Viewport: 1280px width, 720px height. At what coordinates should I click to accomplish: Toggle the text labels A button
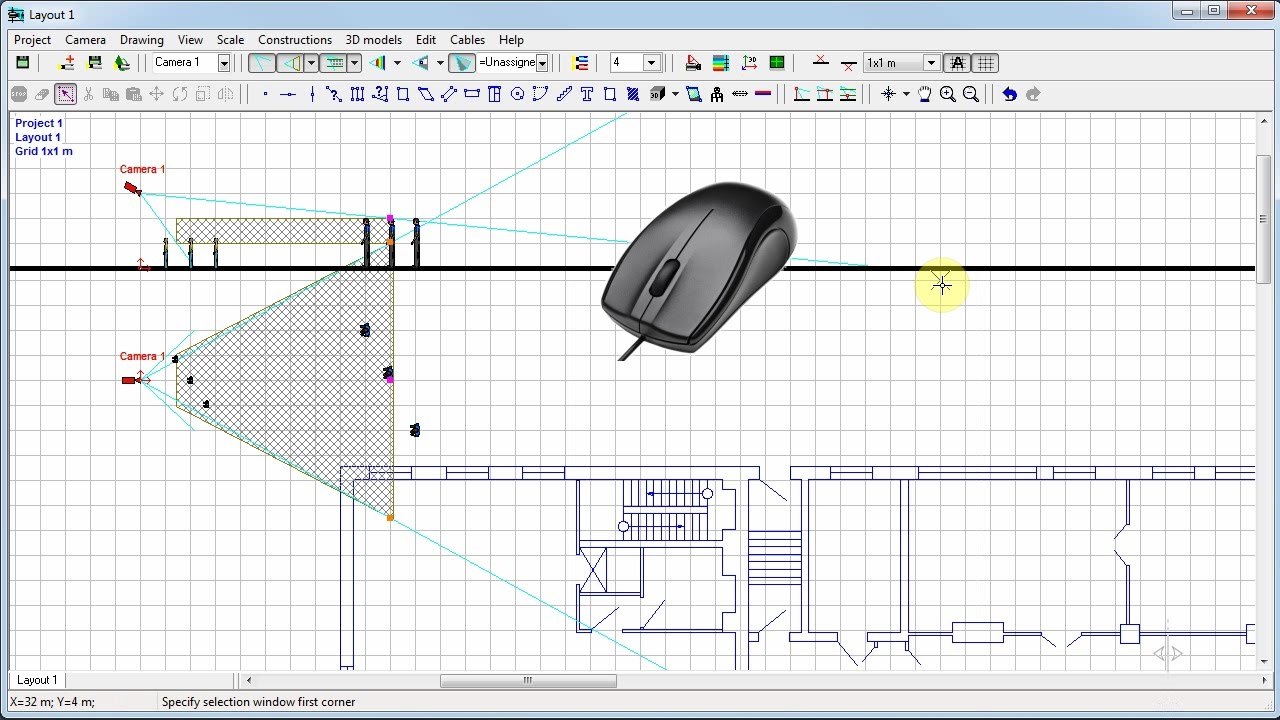(x=957, y=62)
